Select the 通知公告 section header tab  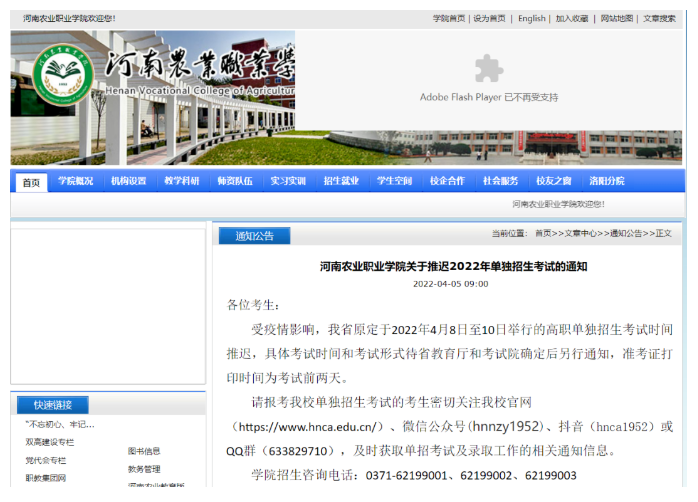(254, 236)
